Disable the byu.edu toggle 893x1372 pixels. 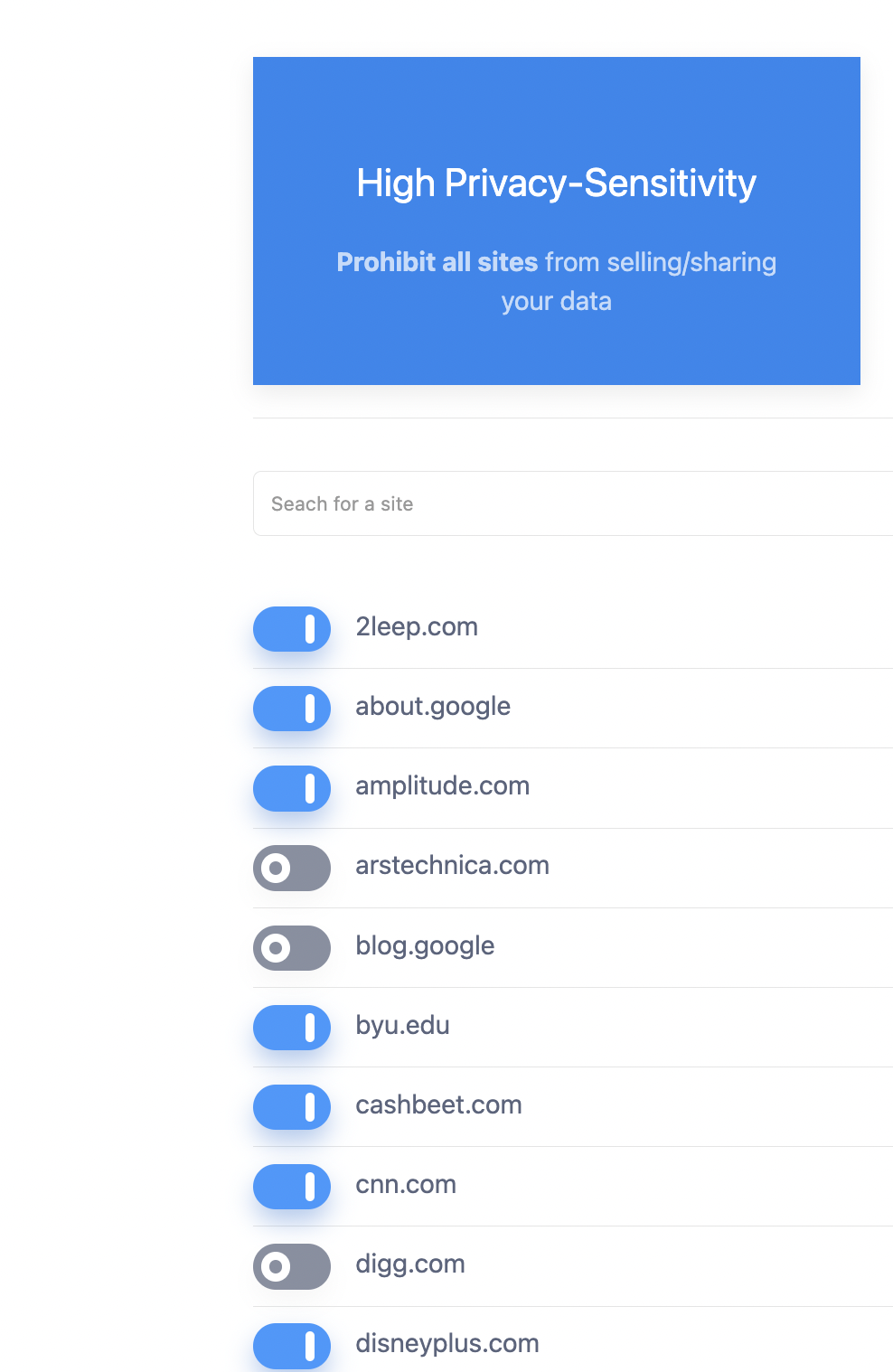[291, 1028]
